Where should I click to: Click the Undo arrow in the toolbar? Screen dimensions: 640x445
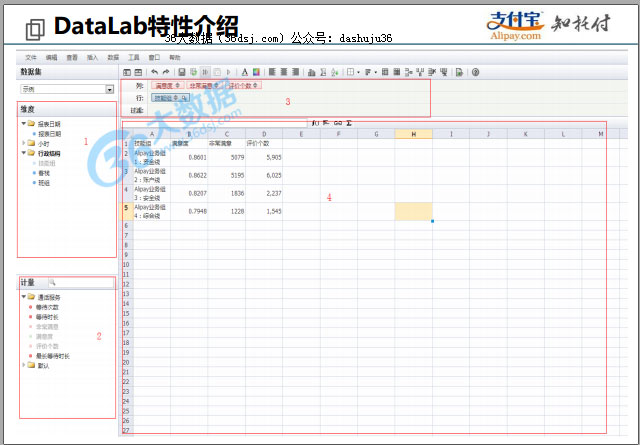coord(154,72)
